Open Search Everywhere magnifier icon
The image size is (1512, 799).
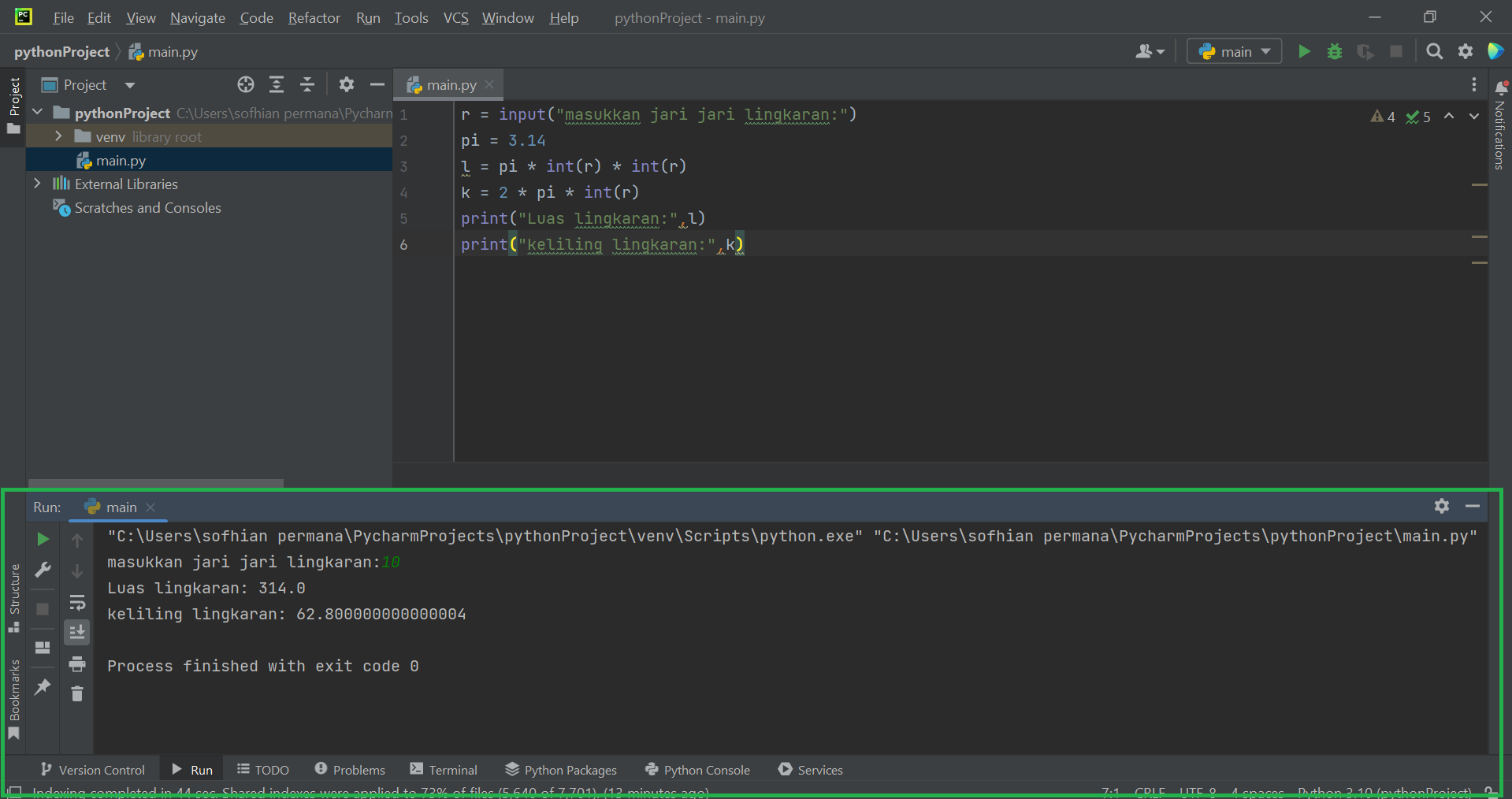1435,51
